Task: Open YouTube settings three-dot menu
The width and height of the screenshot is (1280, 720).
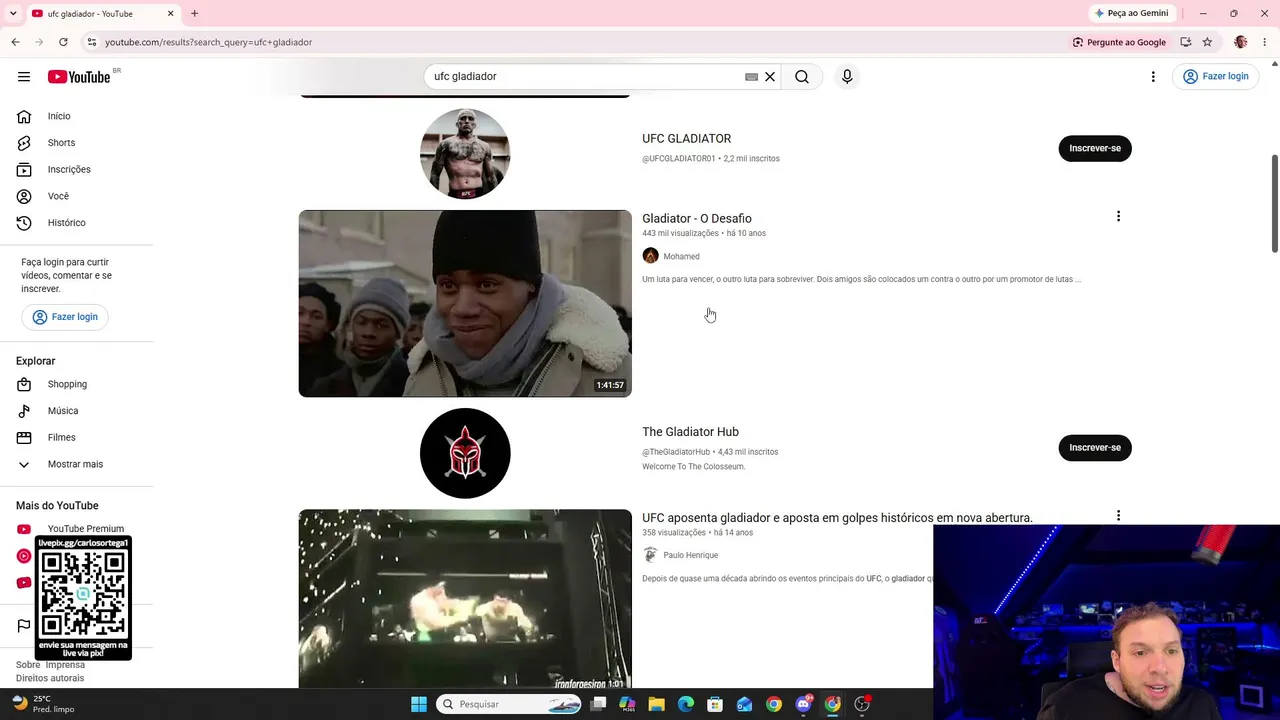Action: tap(1153, 76)
